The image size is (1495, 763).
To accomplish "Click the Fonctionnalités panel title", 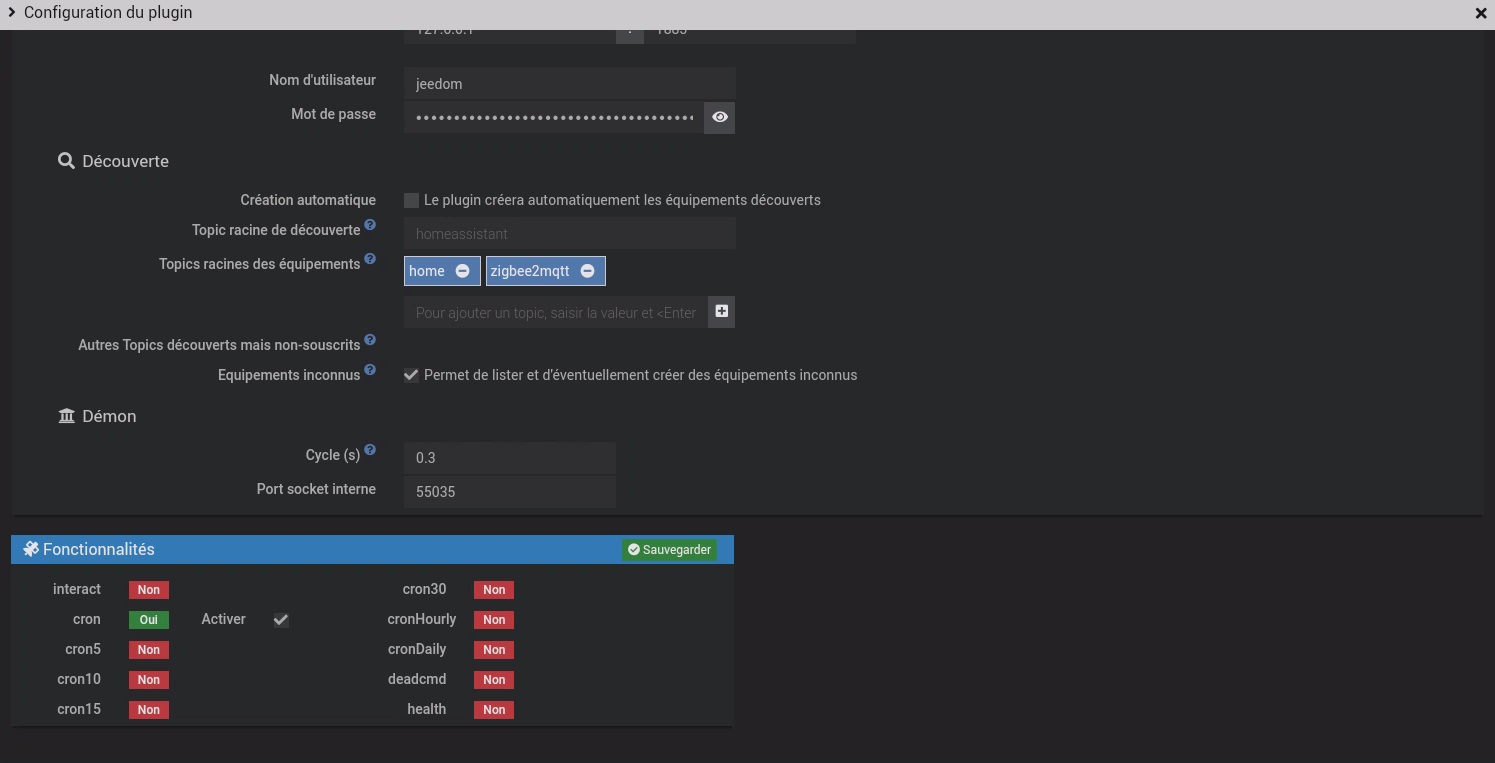I will 98,549.
